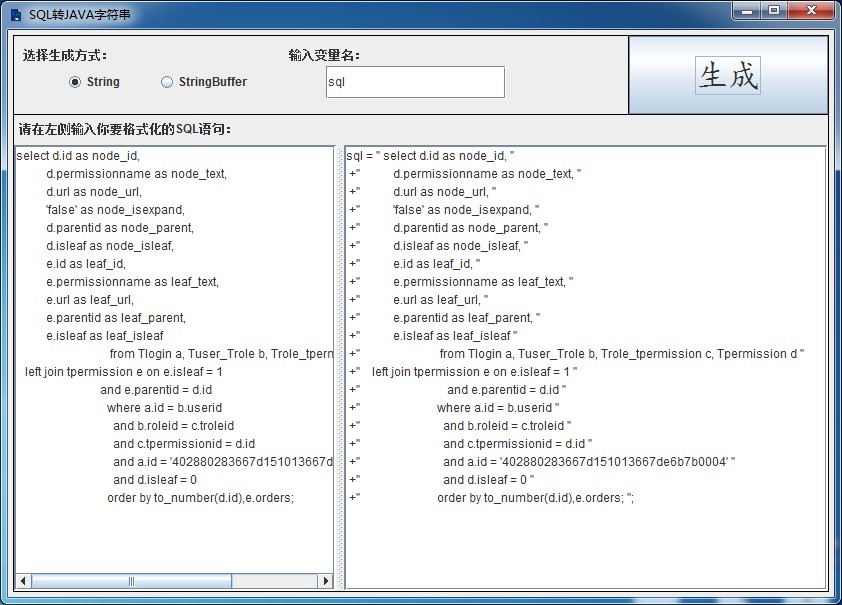Click 'e.id as leaf_id,' in the left pane

pyautogui.click(x=86, y=264)
